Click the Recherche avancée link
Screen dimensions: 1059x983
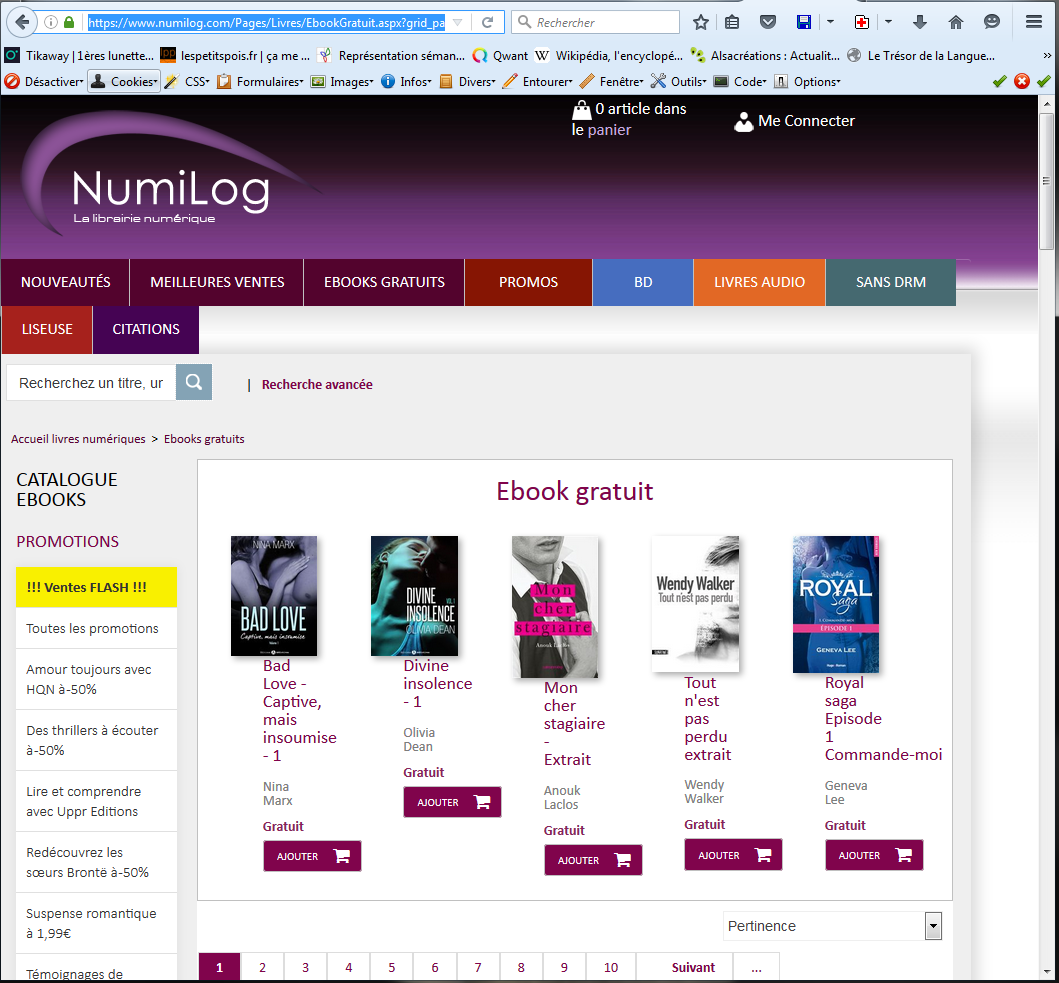pyautogui.click(x=317, y=384)
